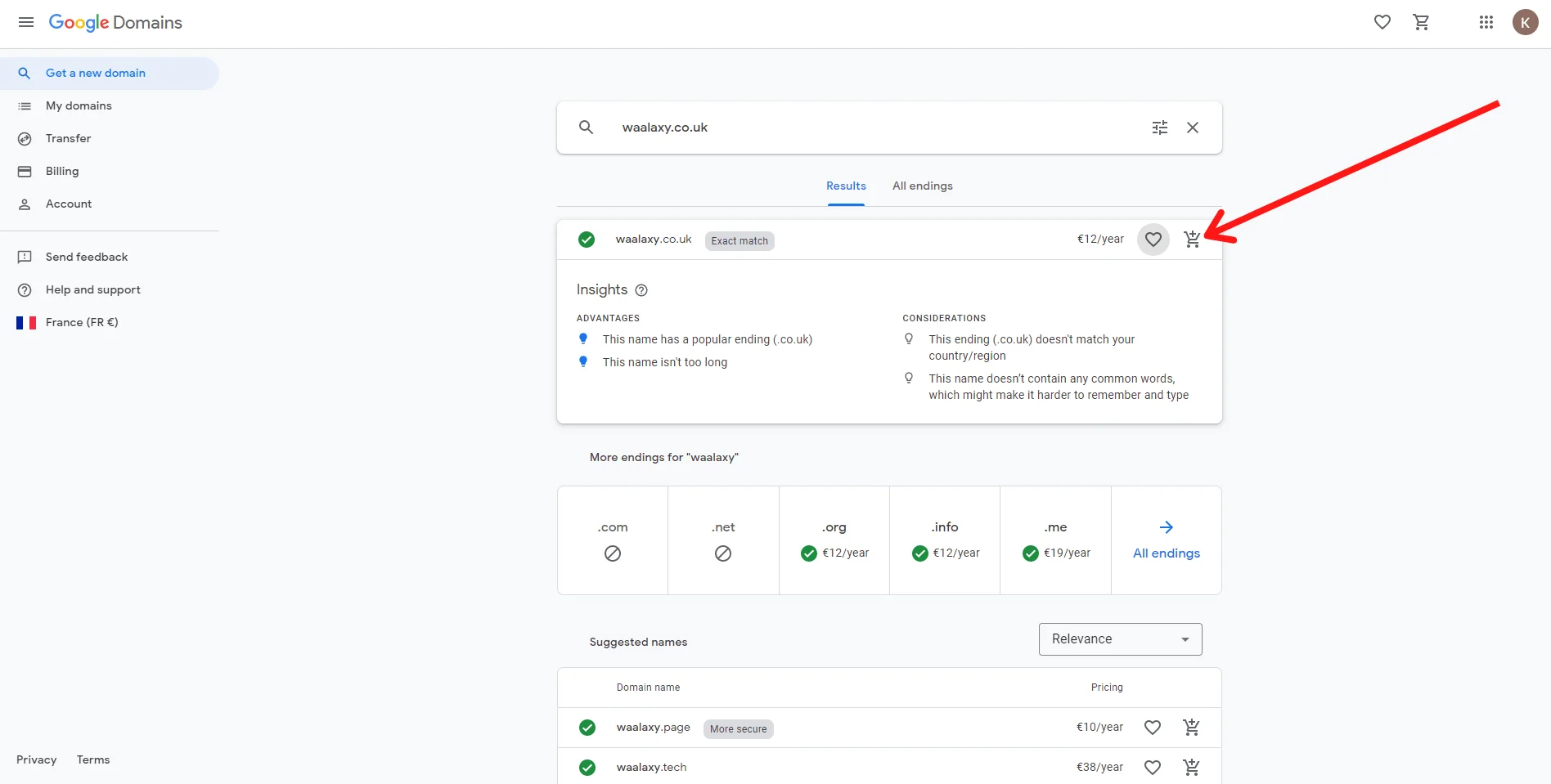Select the .com ending tile

tap(613, 540)
